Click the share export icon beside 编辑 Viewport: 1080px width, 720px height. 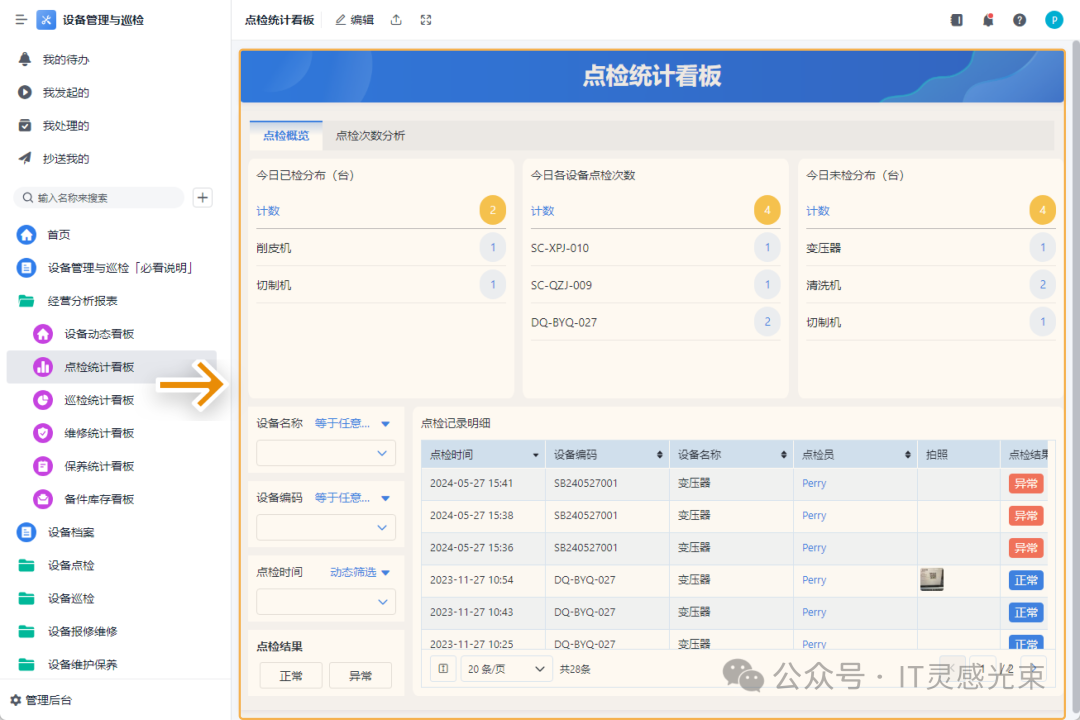coord(396,20)
